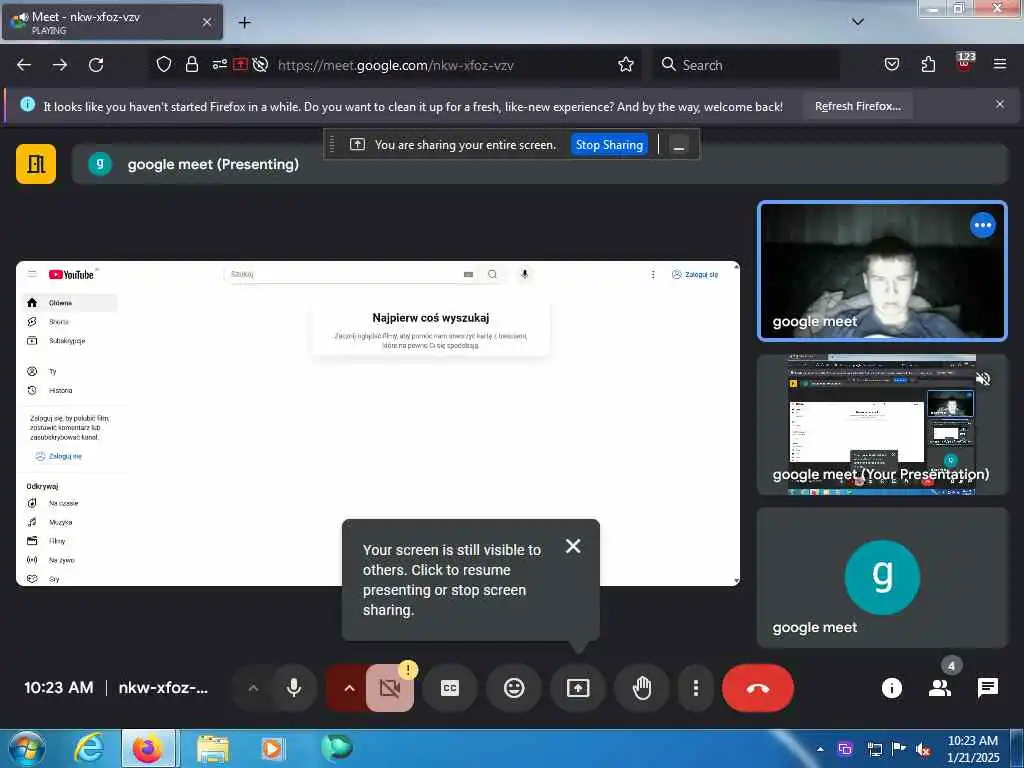Image resolution: width=1024 pixels, height=768 pixels.
Task: Click the taskbar clock 10:23 AM
Action: pyautogui.click(x=973, y=749)
